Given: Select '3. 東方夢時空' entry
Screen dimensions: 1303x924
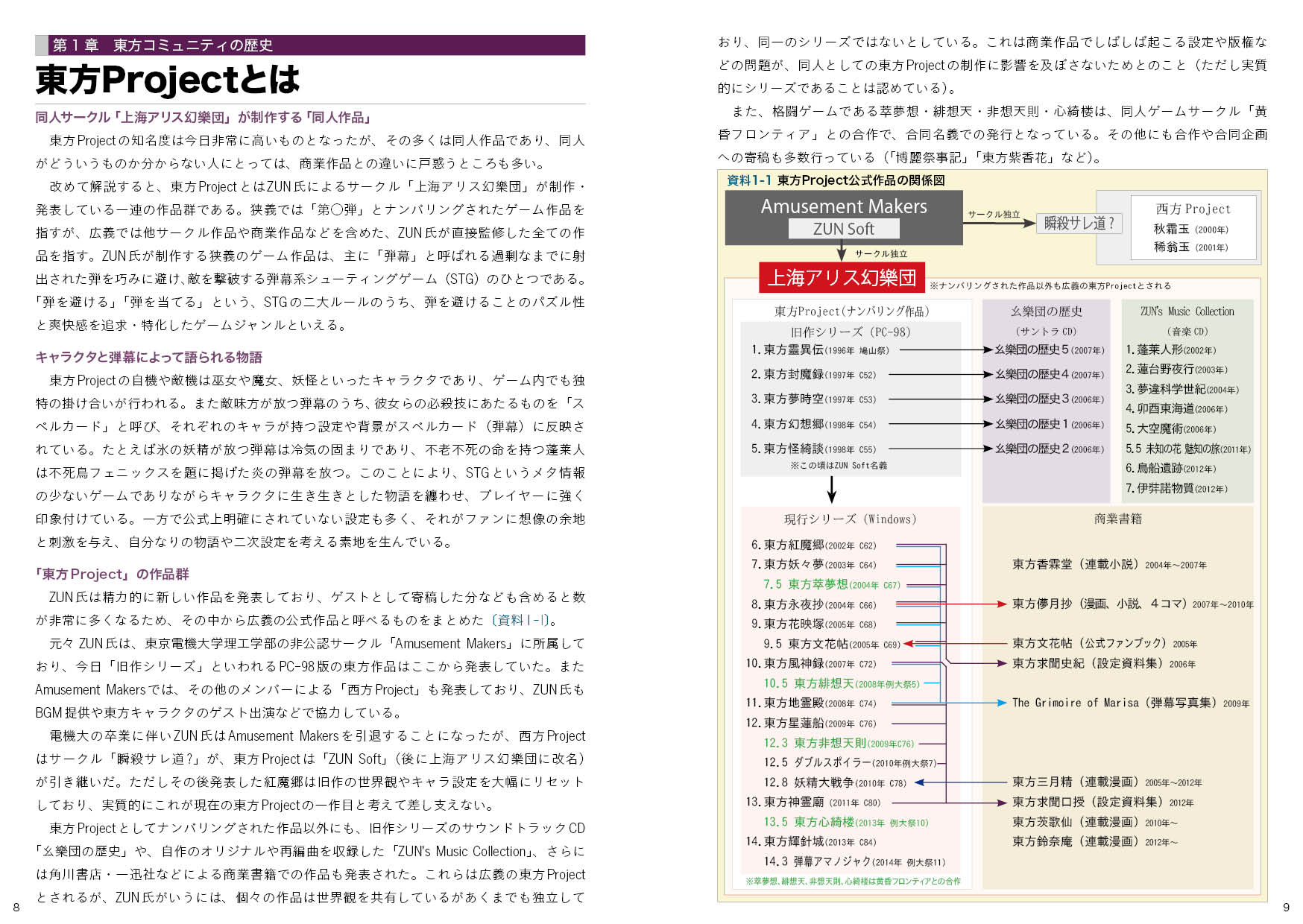Looking at the screenshot, I should 813,399.
